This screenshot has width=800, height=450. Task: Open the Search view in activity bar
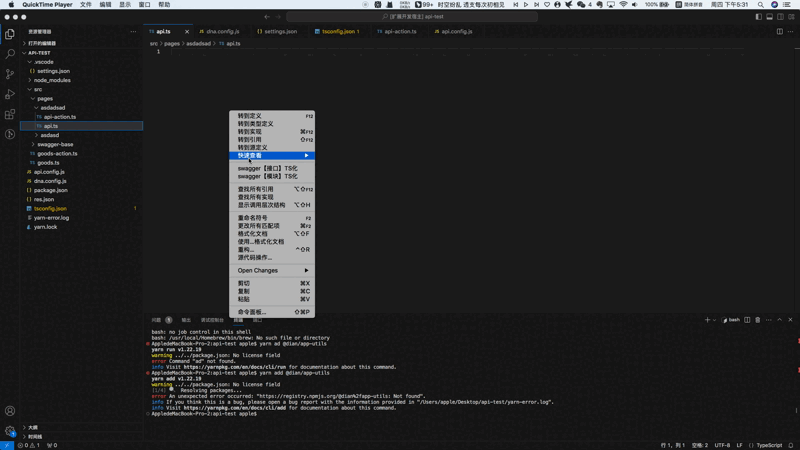coord(10,54)
